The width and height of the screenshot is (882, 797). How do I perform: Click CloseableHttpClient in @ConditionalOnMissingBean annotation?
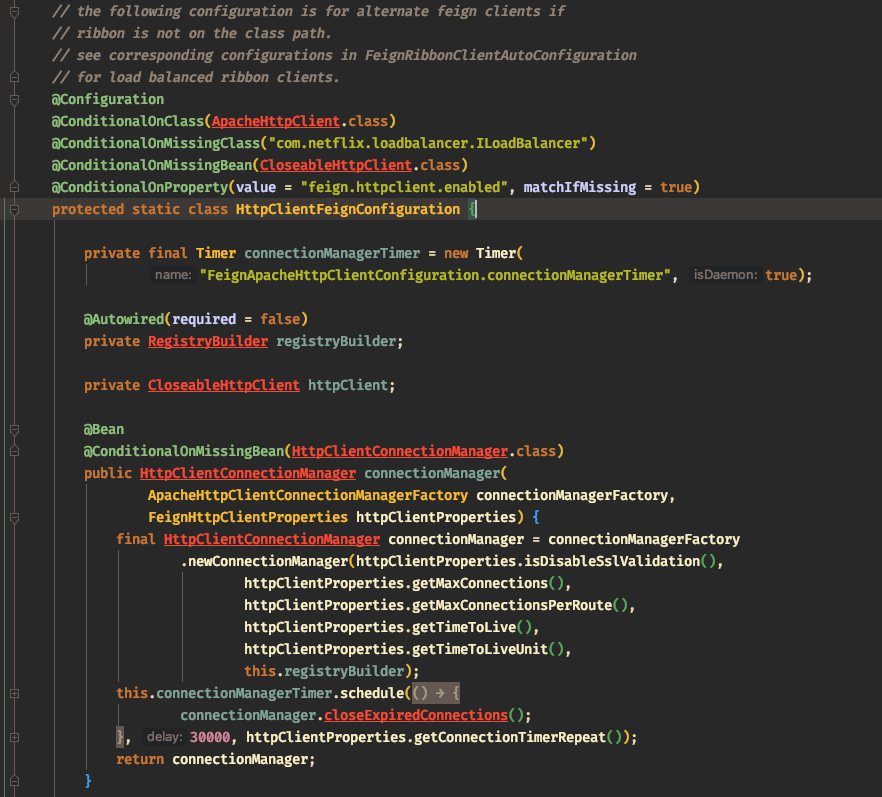pos(336,165)
